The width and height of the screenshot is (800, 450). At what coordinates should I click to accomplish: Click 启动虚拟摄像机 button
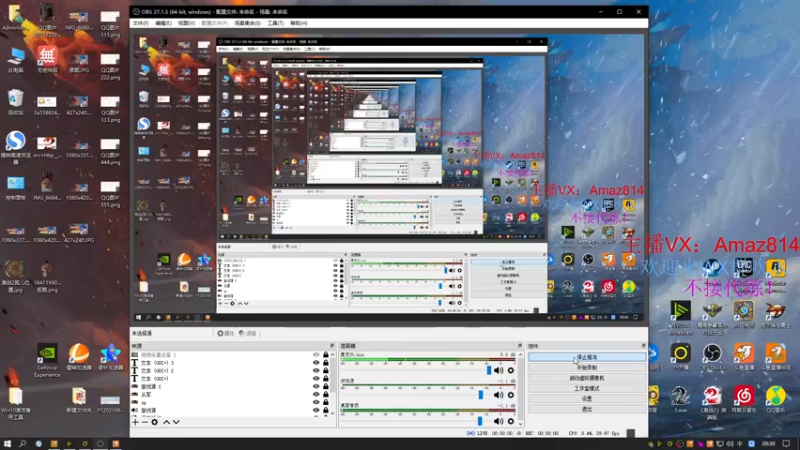pyautogui.click(x=587, y=378)
